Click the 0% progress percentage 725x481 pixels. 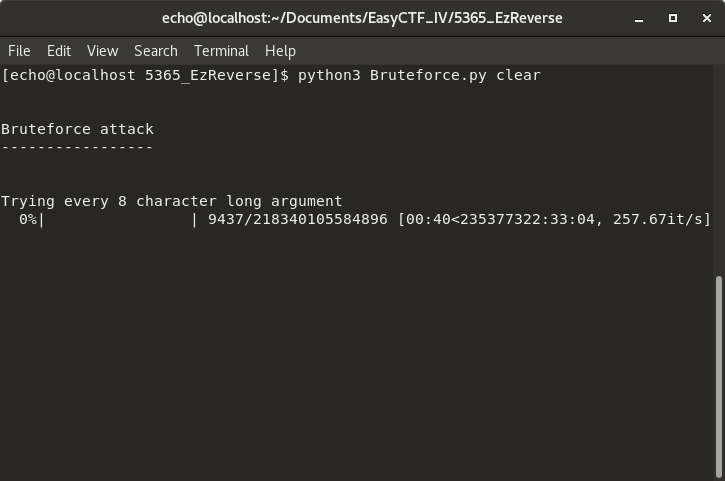coord(28,219)
